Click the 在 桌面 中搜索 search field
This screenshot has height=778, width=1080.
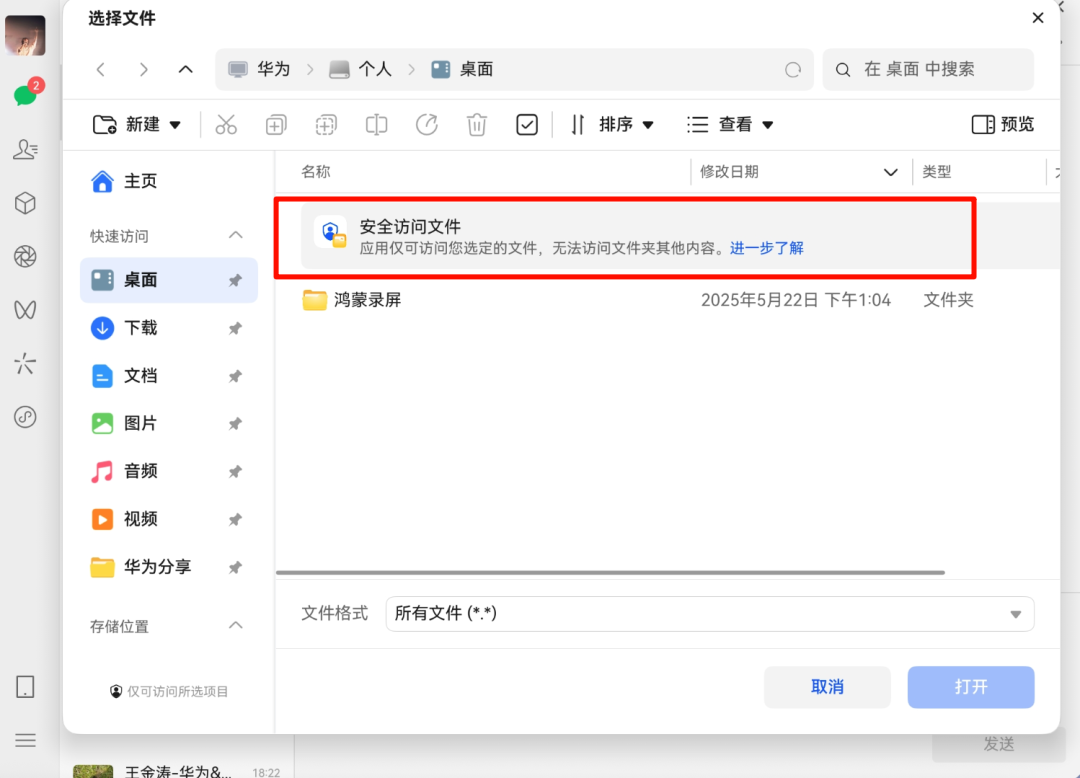(940, 70)
